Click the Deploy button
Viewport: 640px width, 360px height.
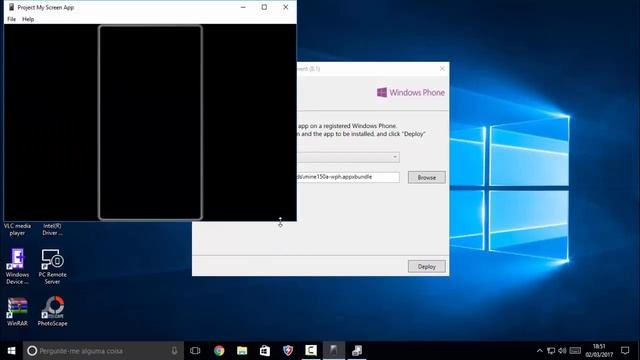tap(427, 267)
